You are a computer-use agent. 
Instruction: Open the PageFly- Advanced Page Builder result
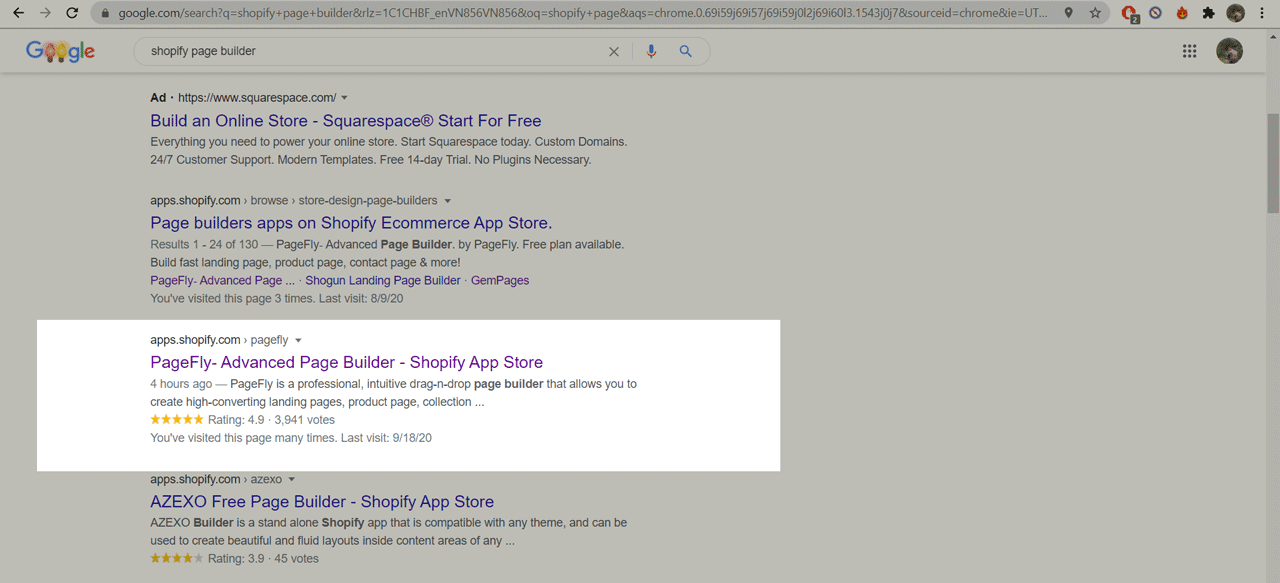click(346, 362)
